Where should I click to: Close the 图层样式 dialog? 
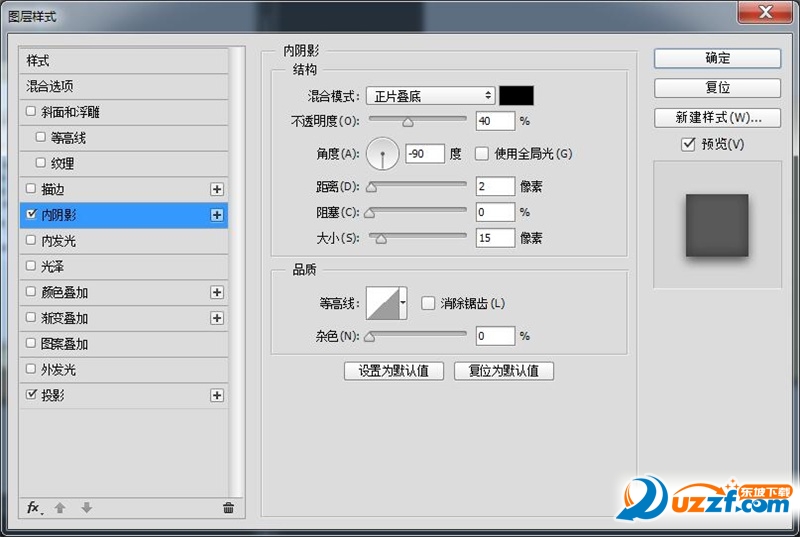tap(765, 12)
